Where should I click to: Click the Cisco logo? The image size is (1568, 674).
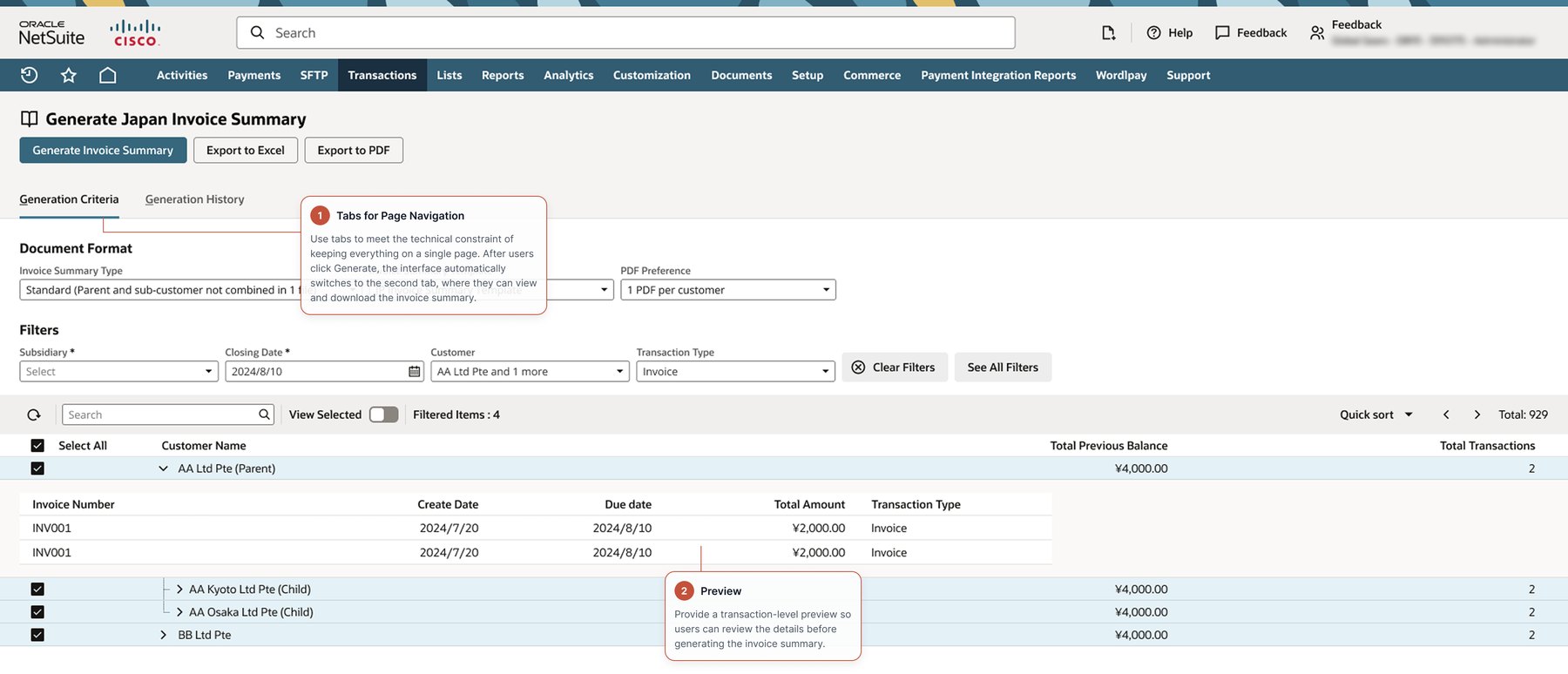(135, 33)
